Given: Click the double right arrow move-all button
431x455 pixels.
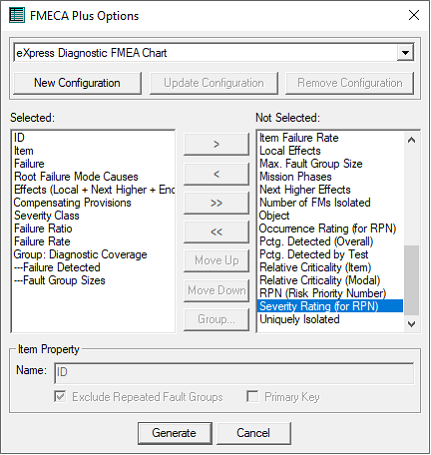Looking at the screenshot, I should (216, 203).
